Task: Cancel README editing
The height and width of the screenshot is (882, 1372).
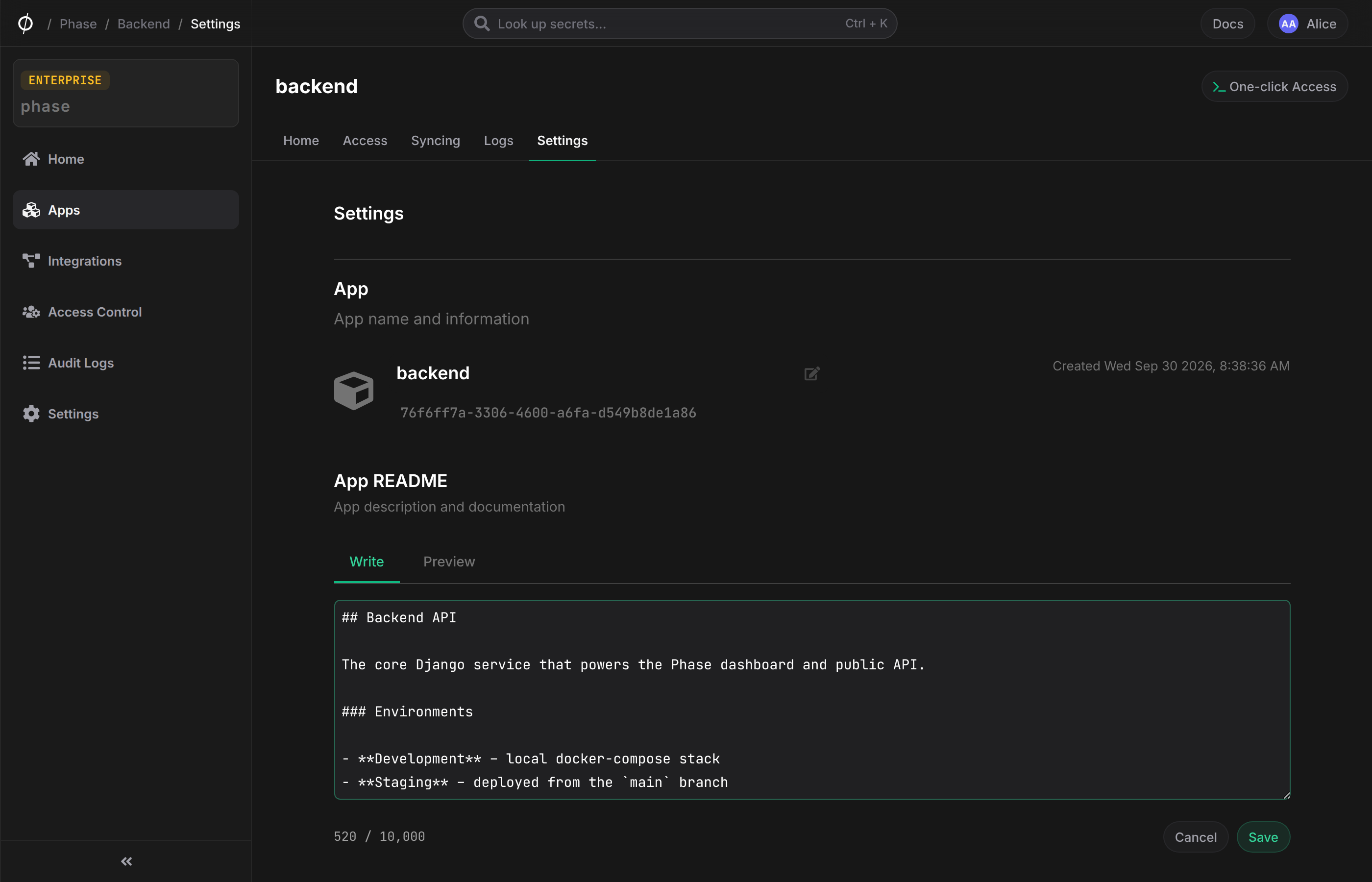Action: 1195,837
